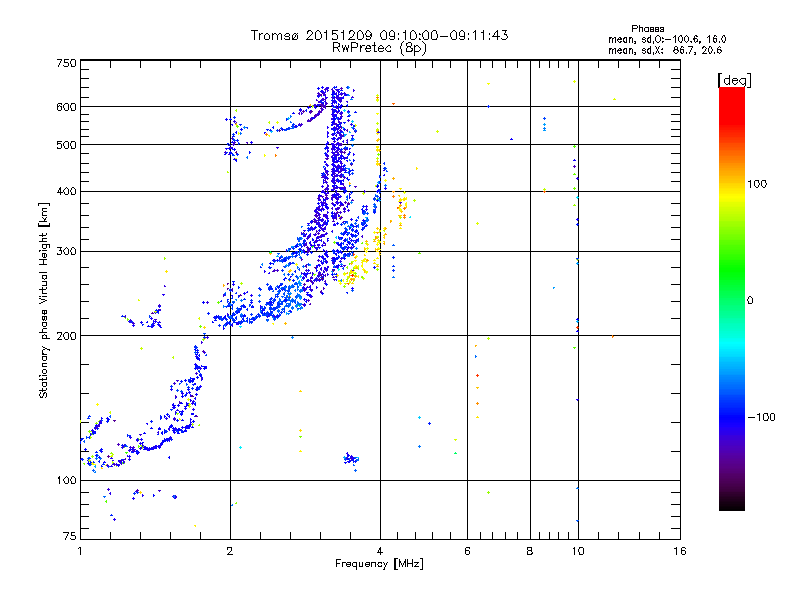Click the x-axis tick label '4'
800x600 pixels.
coord(380,551)
